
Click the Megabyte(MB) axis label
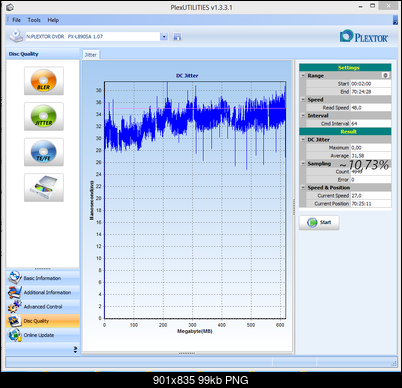coord(195,331)
